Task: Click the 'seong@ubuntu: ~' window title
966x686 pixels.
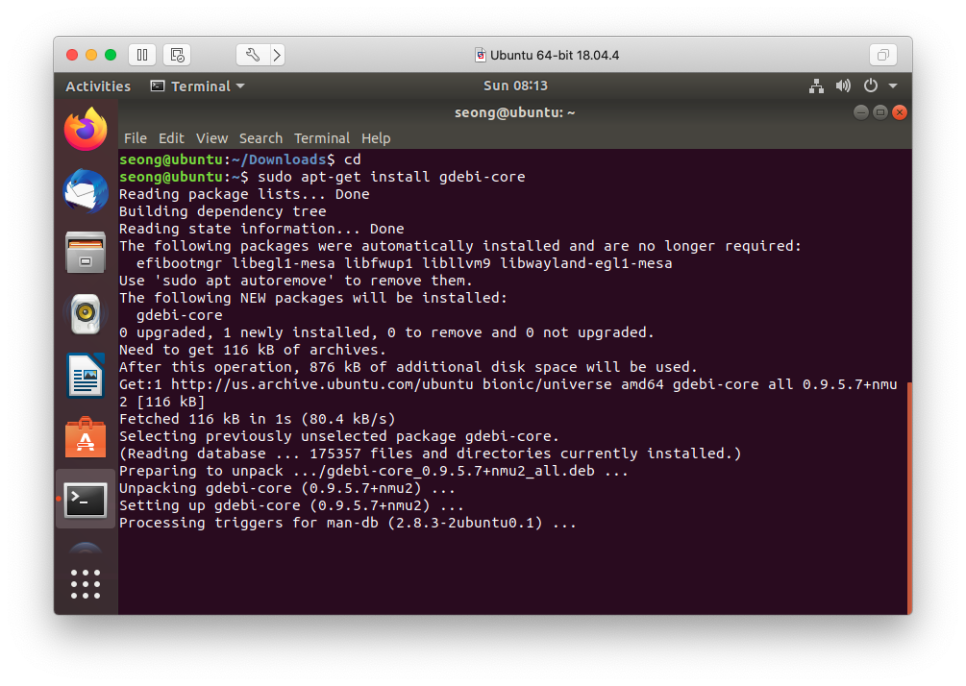Action: (x=514, y=113)
